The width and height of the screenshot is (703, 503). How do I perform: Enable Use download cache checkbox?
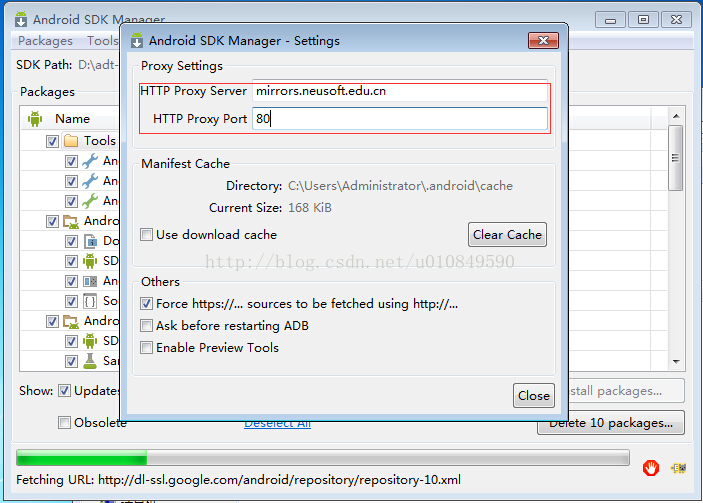[x=146, y=234]
